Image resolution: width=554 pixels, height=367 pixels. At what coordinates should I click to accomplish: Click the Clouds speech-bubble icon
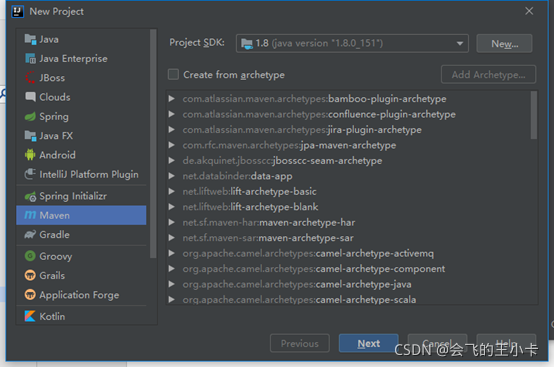(x=30, y=97)
